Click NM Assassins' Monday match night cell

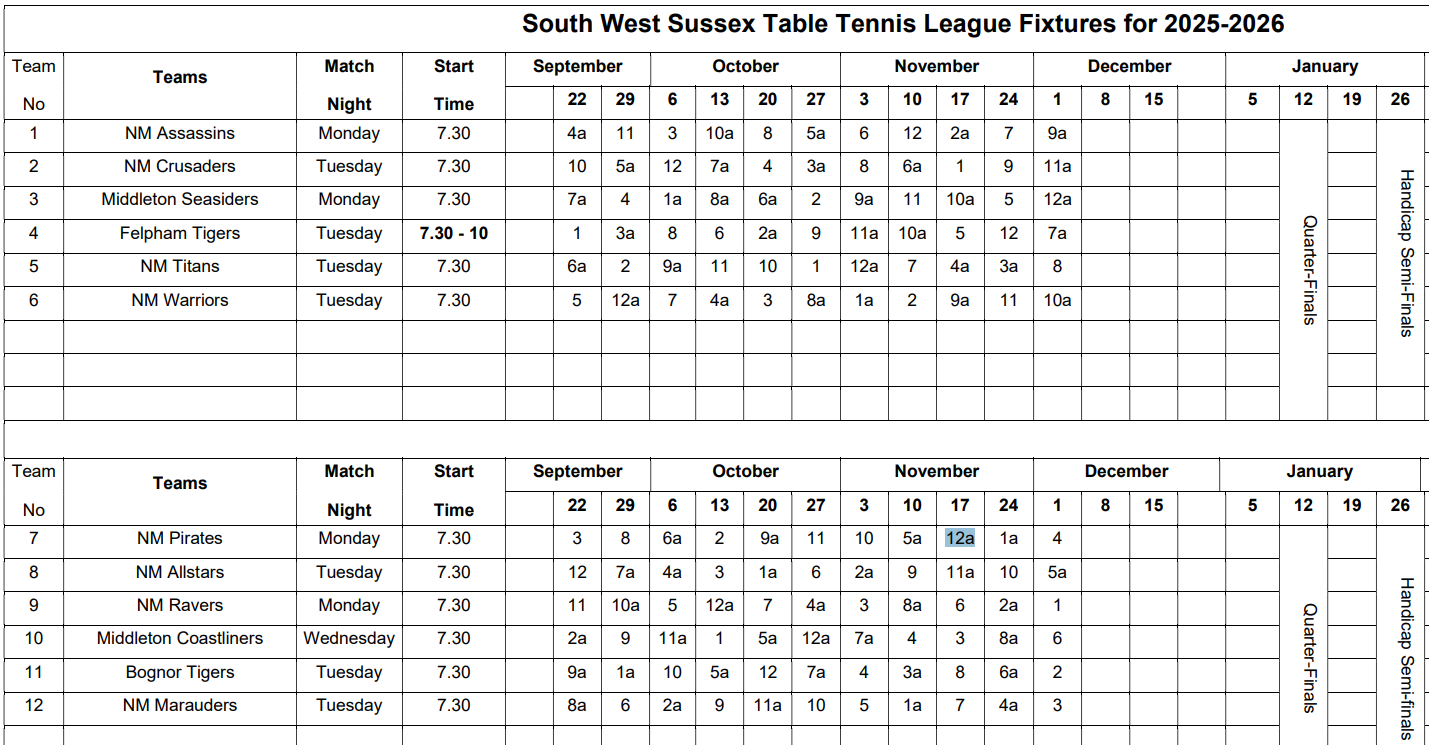point(349,134)
